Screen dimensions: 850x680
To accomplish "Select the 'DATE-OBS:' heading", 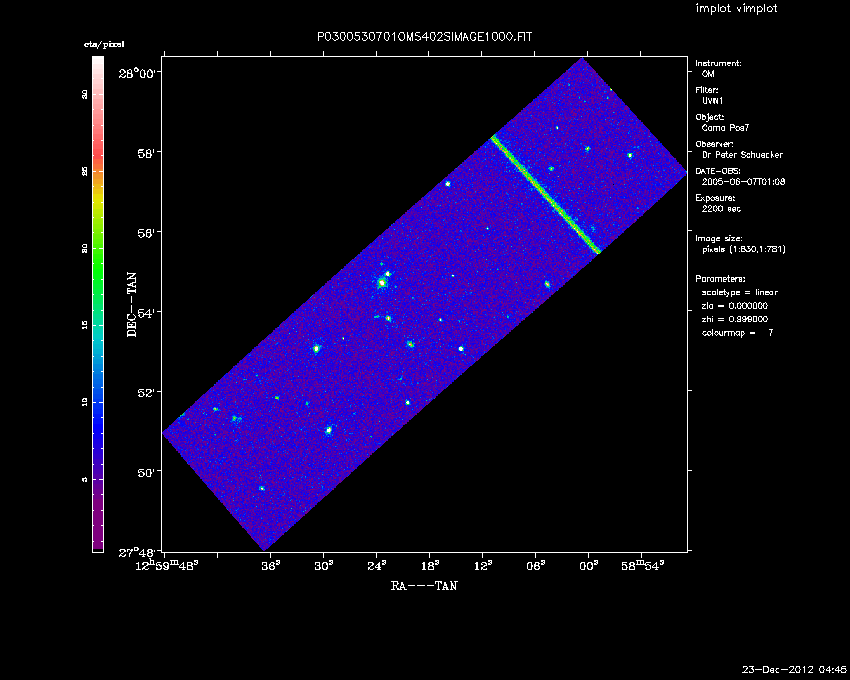I will [x=718, y=171].
